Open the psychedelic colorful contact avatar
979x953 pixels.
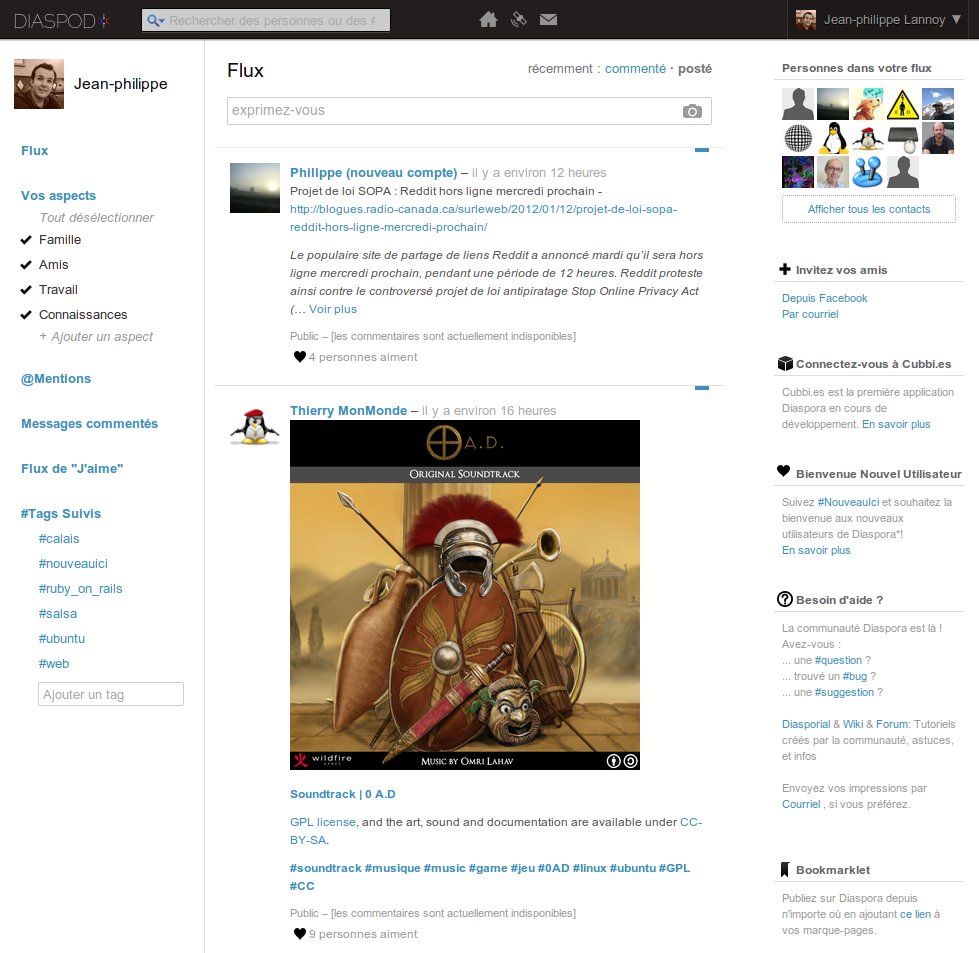[798, 172]
